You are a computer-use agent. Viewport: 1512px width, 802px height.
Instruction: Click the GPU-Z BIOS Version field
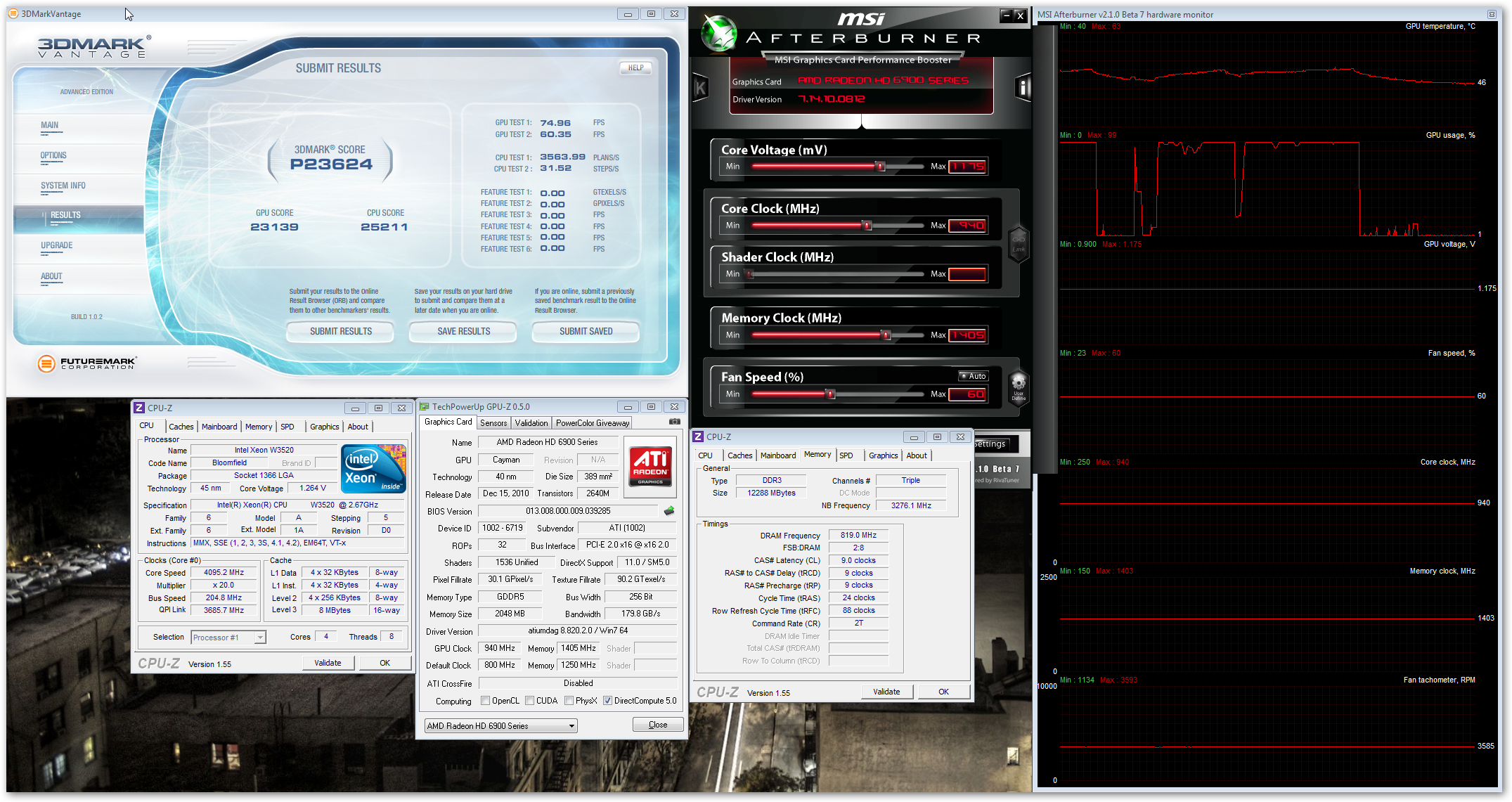click(568, 511)
